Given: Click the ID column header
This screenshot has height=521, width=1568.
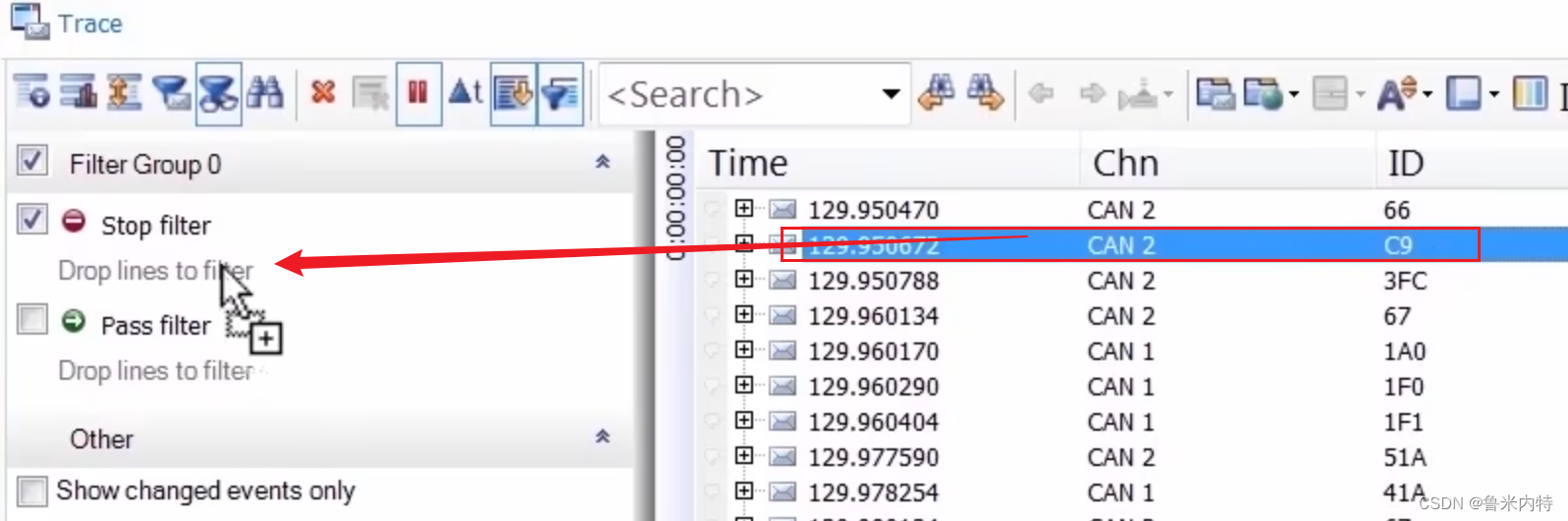Looking at the screenshot, I should [x=1472, y=163].
